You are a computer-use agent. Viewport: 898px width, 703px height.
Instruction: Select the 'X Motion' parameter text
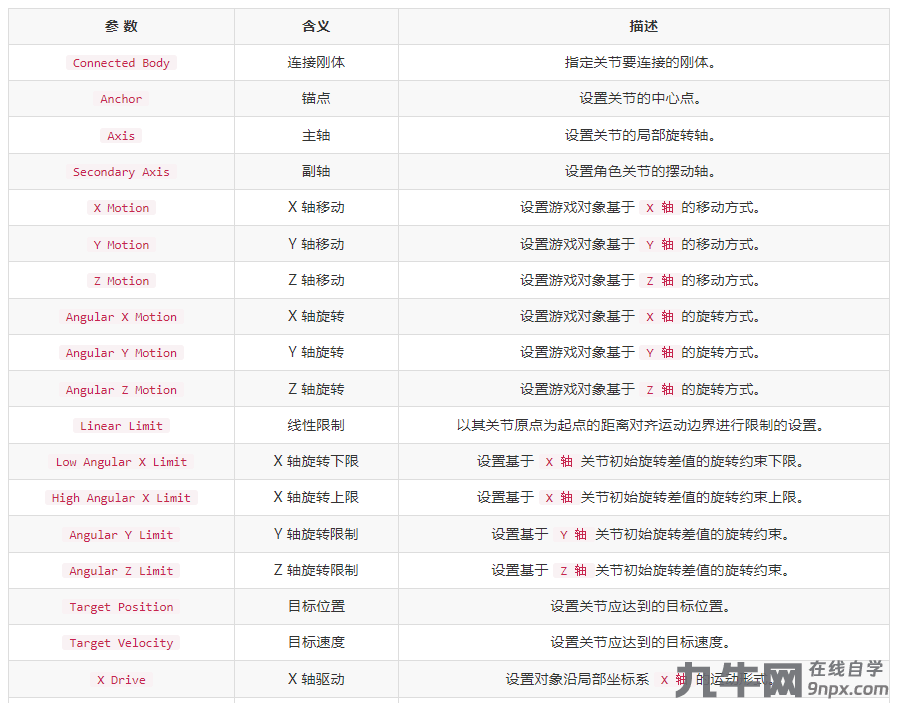121,208
